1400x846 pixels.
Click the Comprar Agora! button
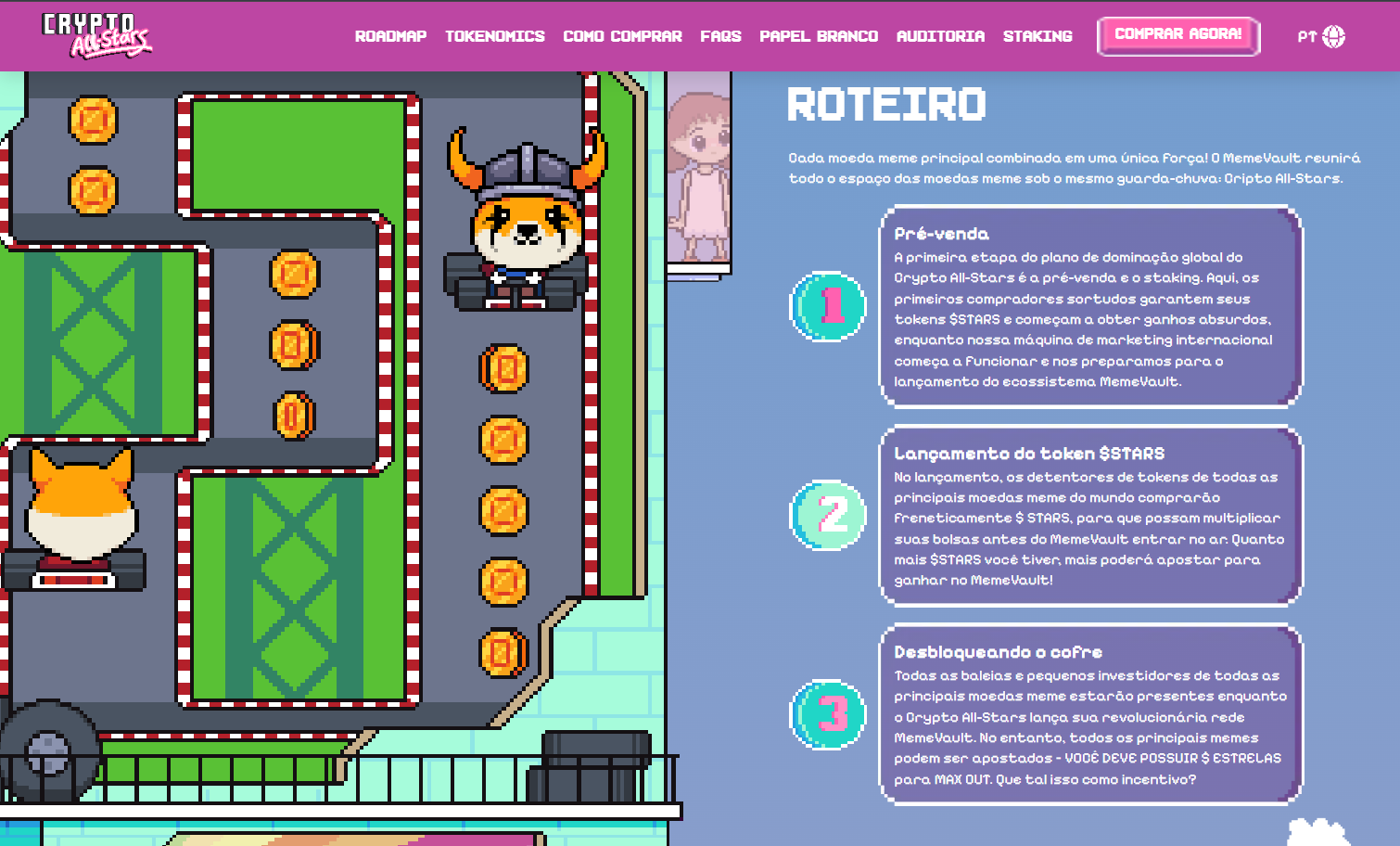[1178, 36]
